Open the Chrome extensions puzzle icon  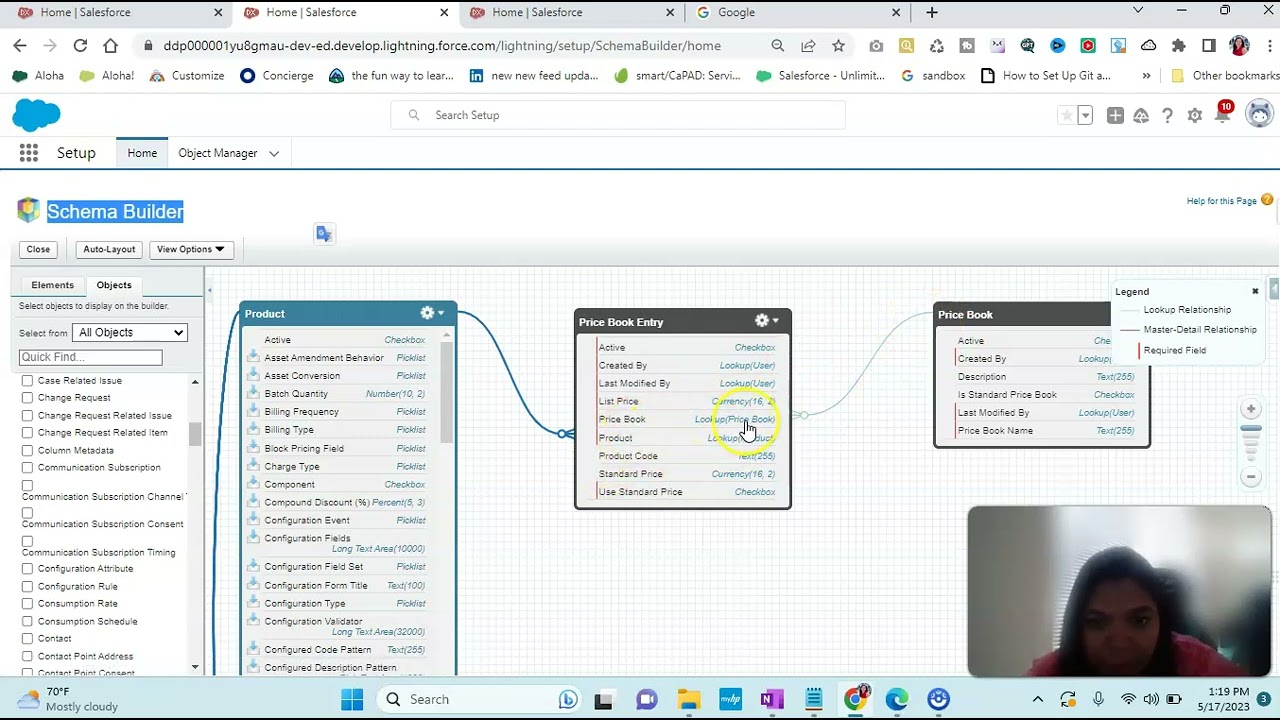pos(1178,45)
